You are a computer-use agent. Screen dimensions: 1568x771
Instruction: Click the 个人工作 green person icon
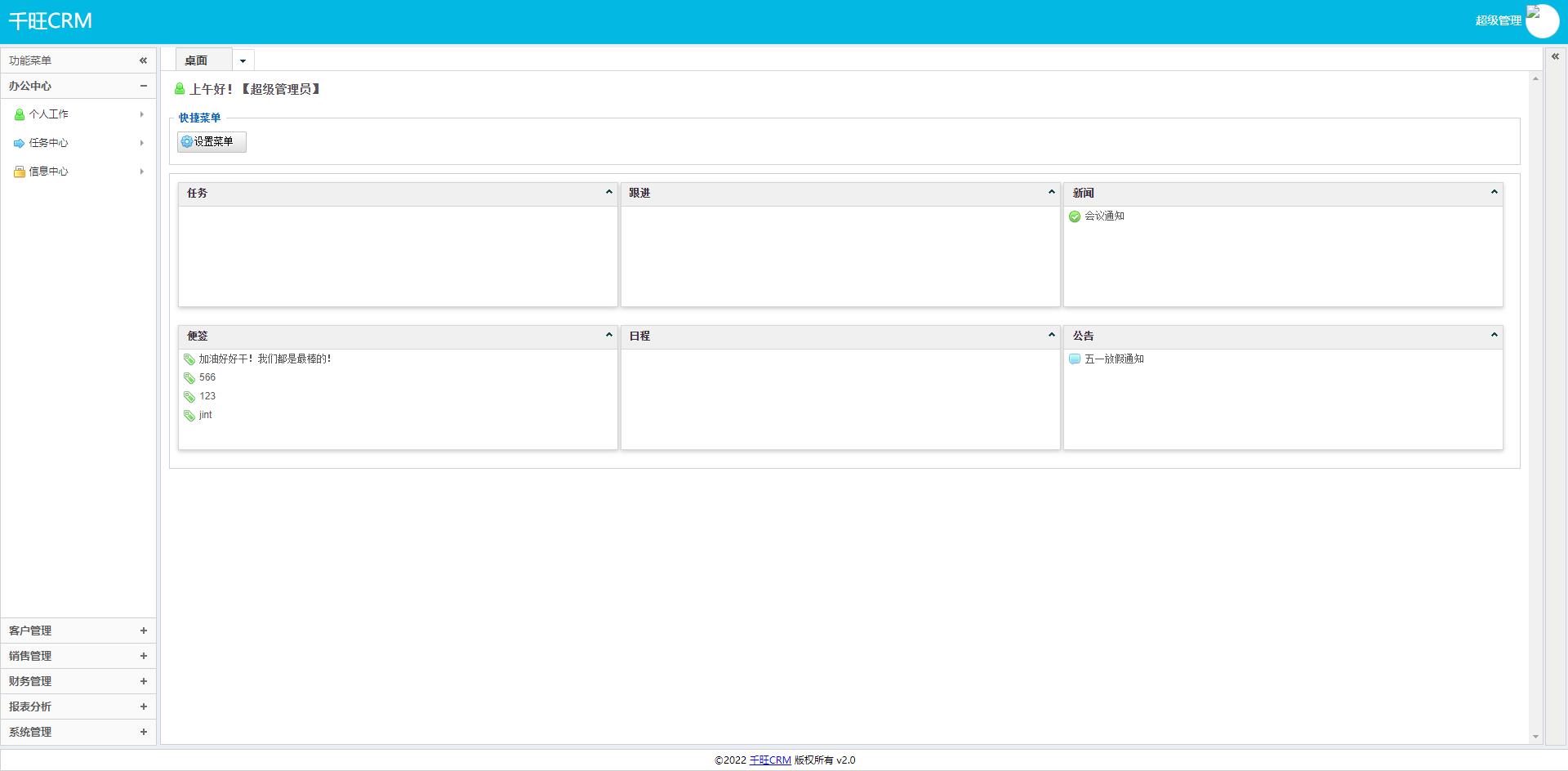click(20, 114)
